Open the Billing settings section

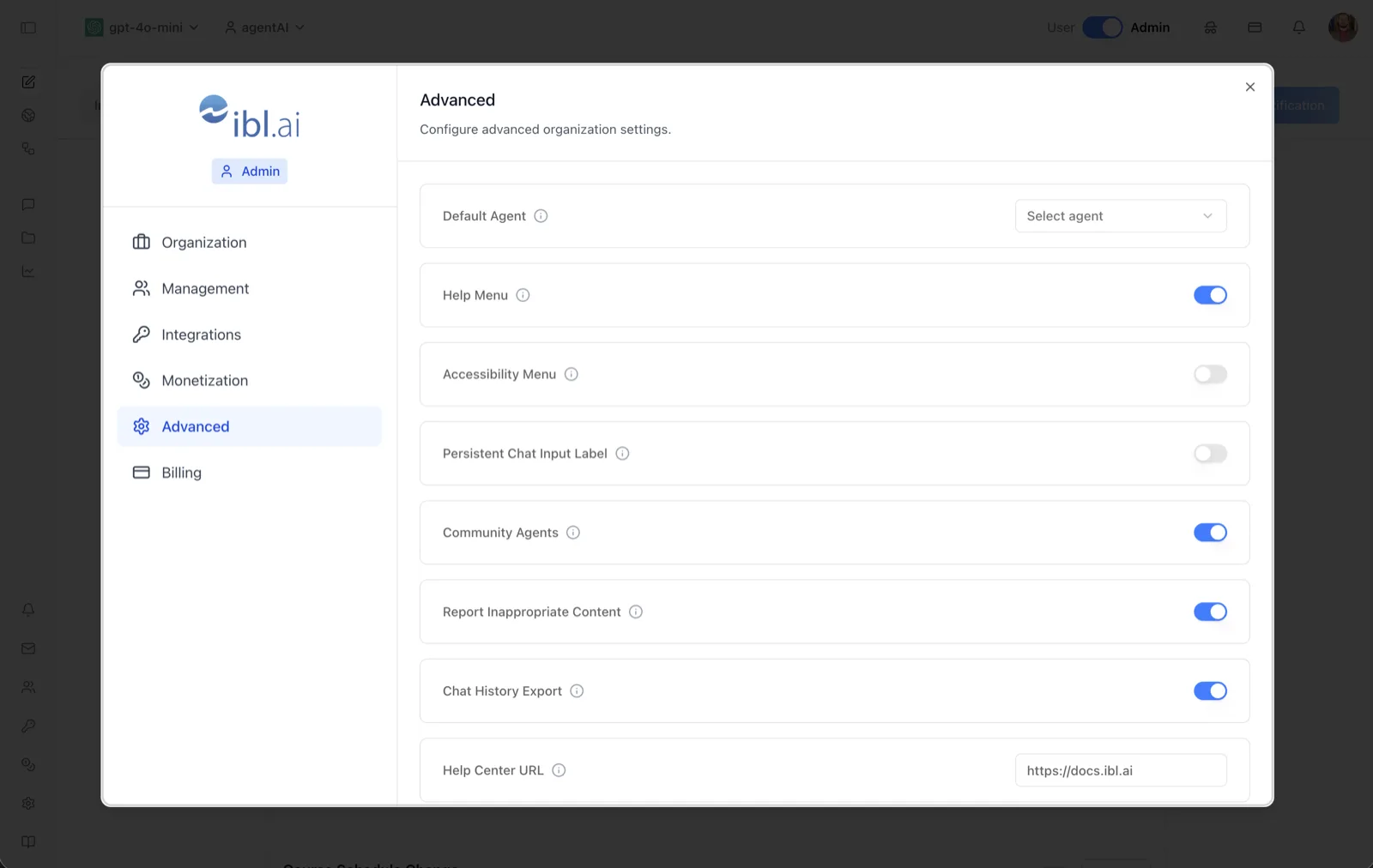249,473
